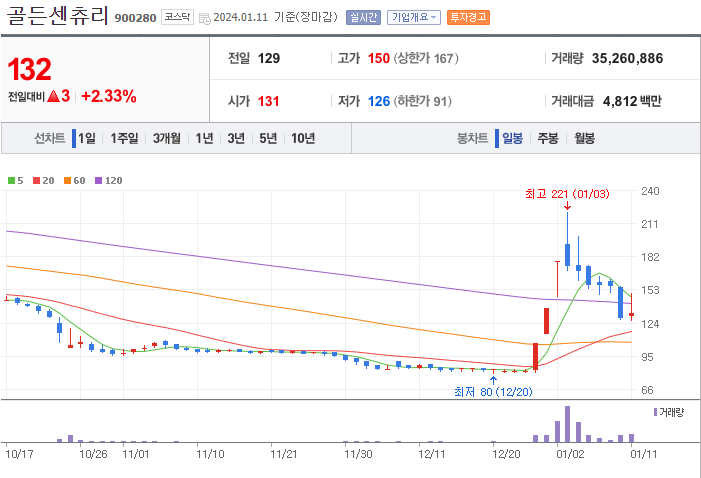Click the 하한가 91 text

tap(422, 101)
